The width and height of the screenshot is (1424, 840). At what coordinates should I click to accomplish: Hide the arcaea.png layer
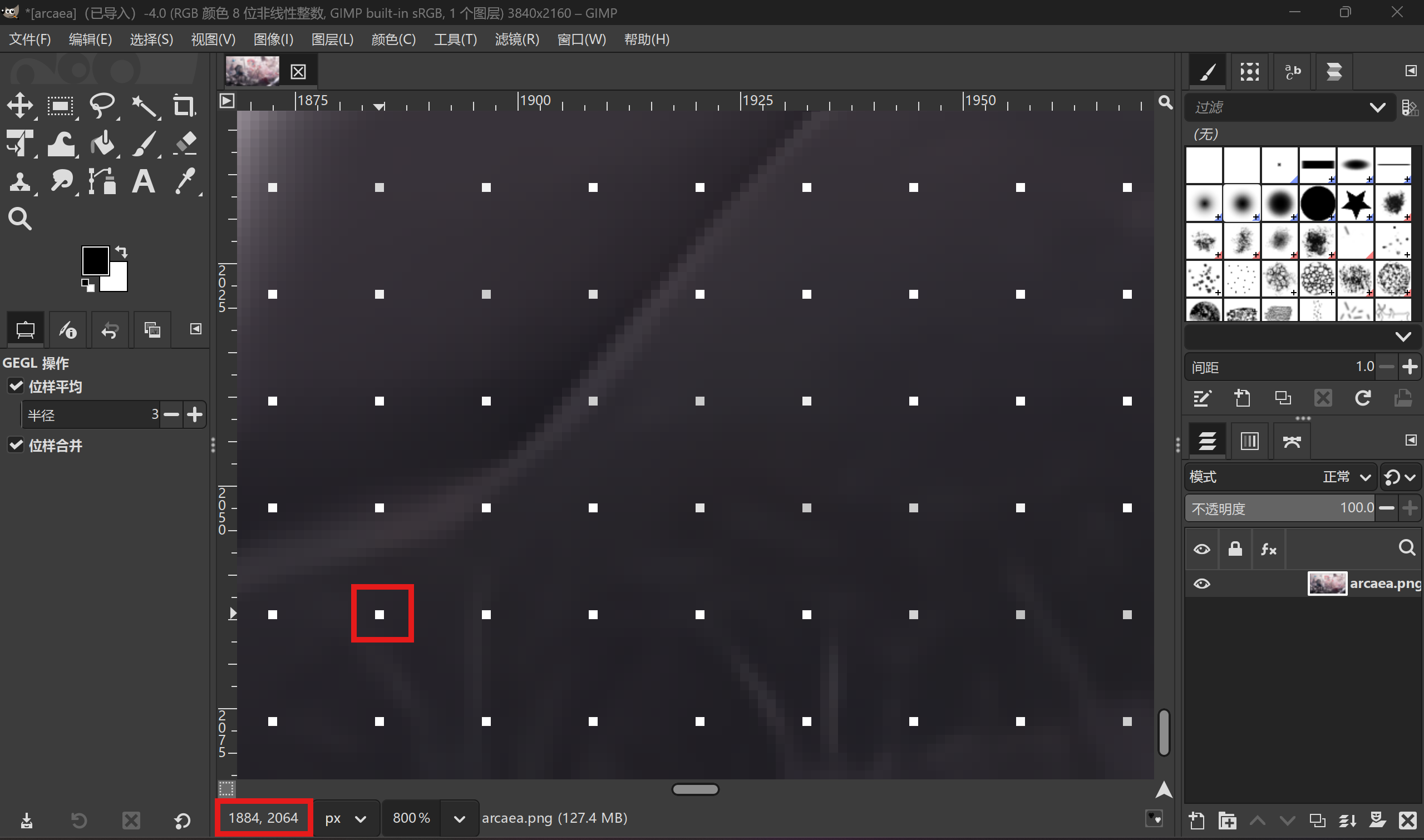tap(1201, 584)
